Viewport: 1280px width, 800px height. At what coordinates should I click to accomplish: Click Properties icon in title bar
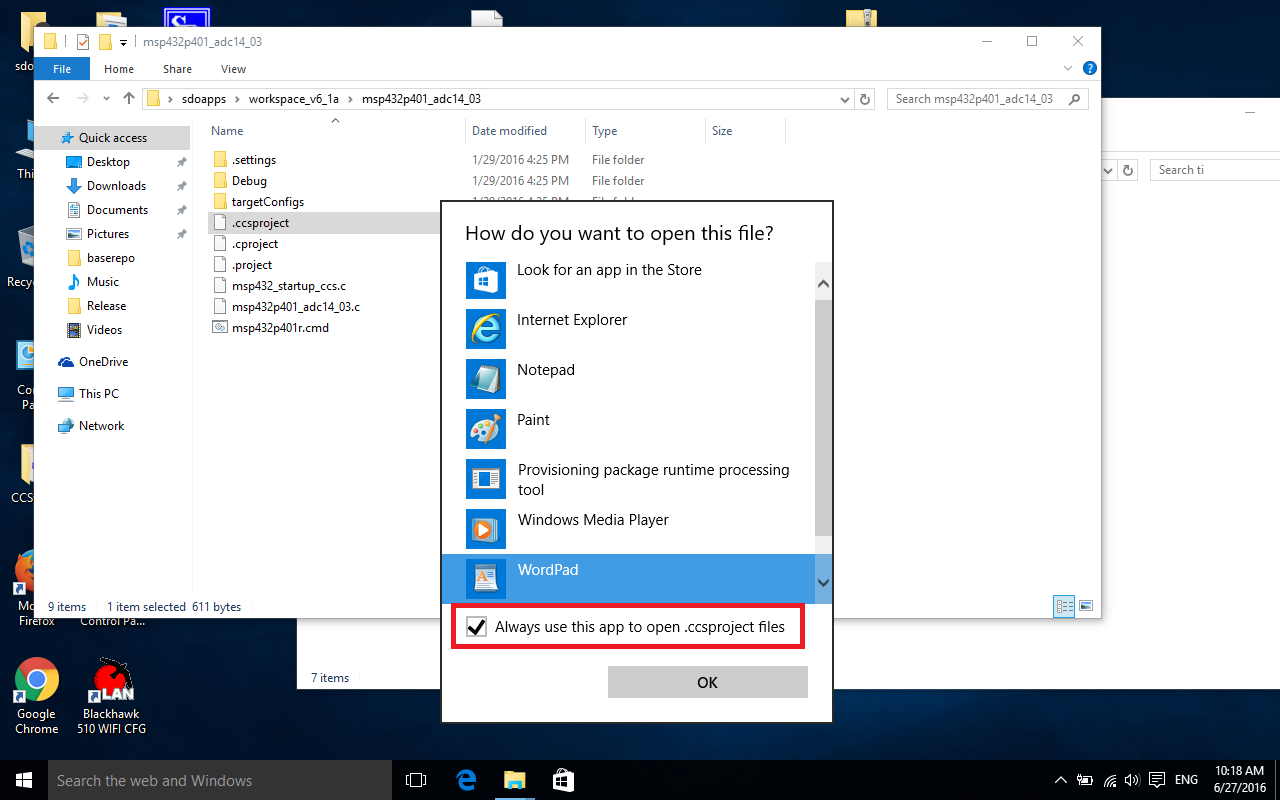click(x=83, y=41)
